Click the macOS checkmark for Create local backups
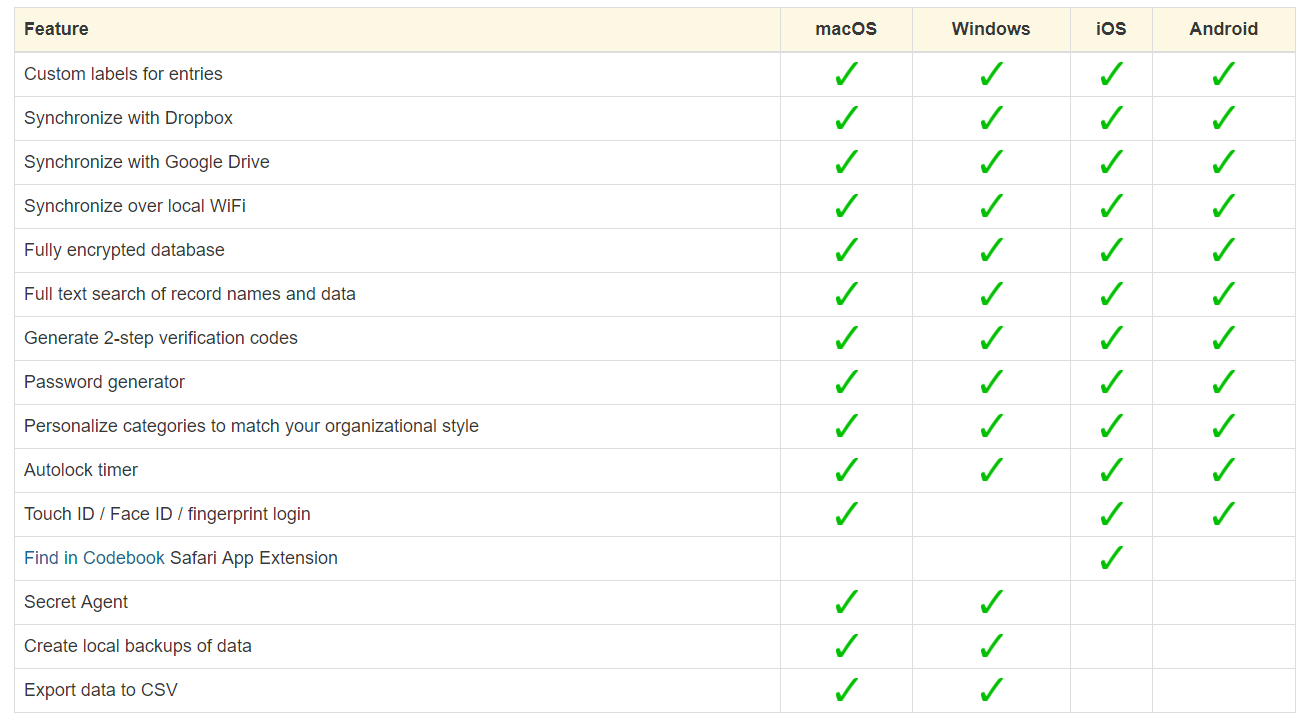The image size is (1307, 725). 846,646
